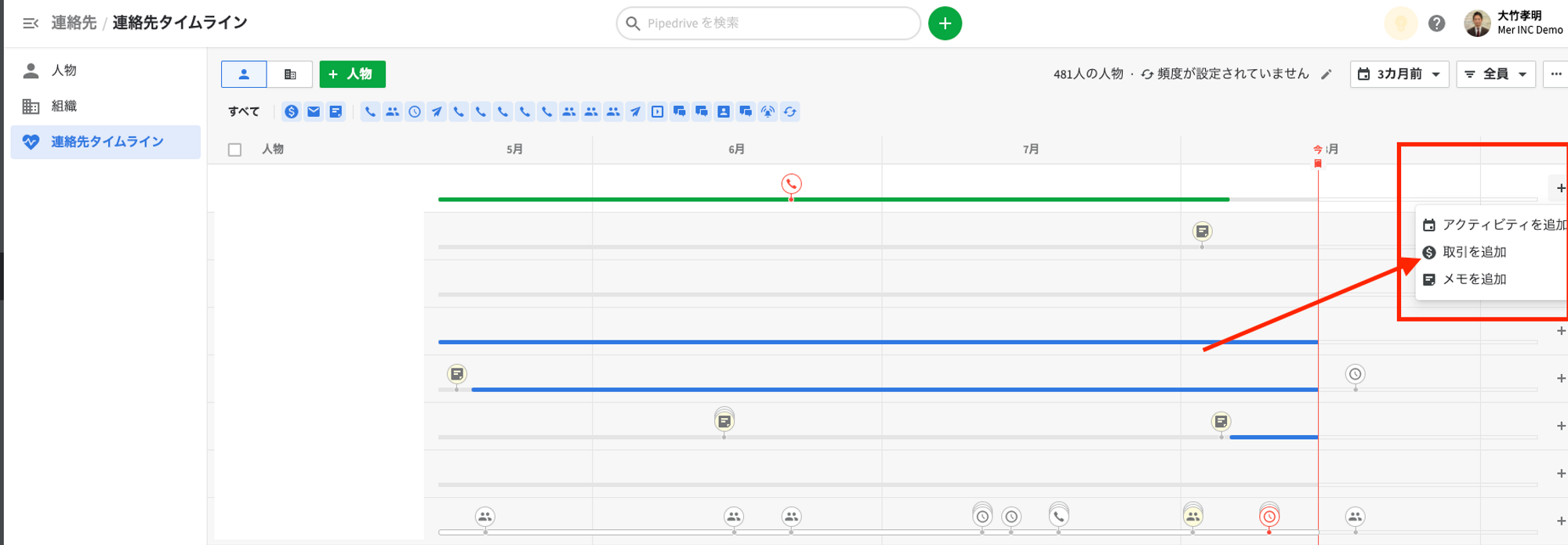Open the 3カ月前 date range dropdown
The height and width of the screenshot is (545, 1568).
click(1399, 74)
